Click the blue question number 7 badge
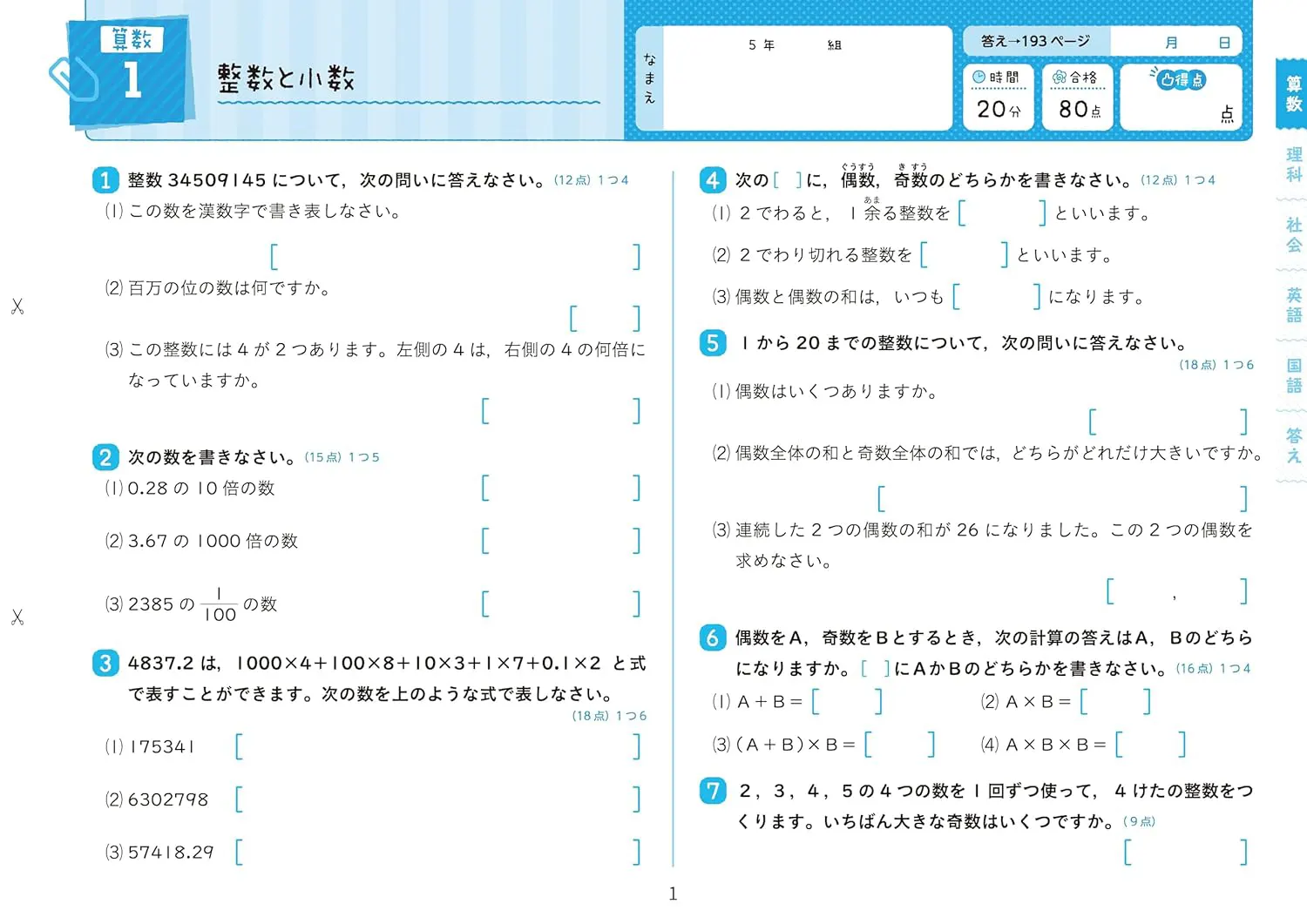Screen dimensions: 1307x924 (713, 791)
